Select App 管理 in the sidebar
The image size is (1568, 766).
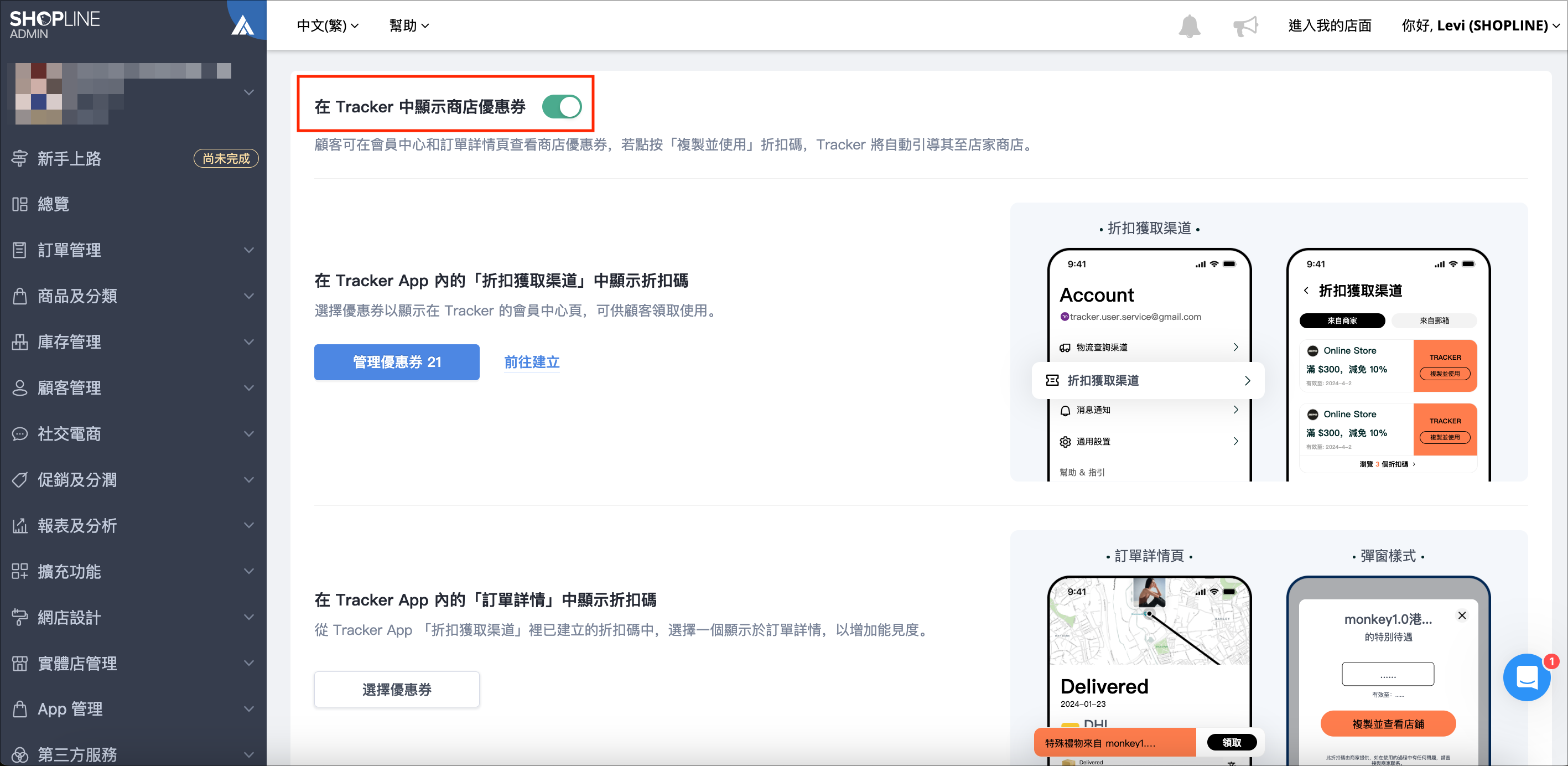coord(133,709)
